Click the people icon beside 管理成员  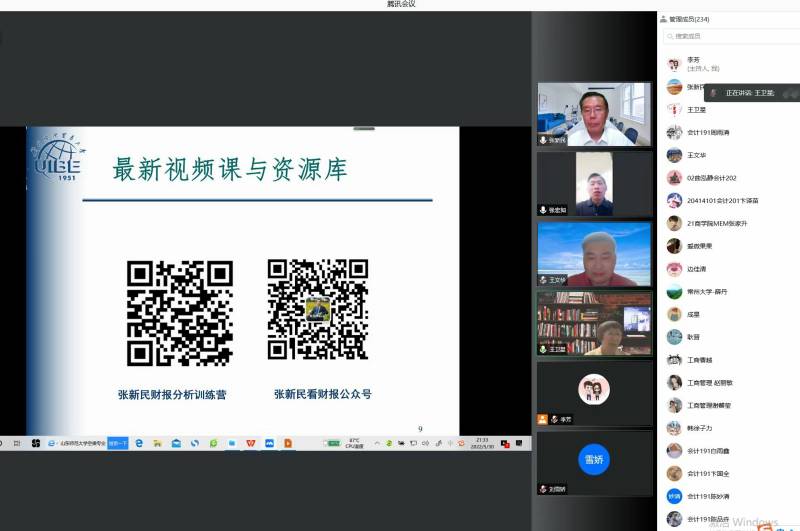[663, 19]
